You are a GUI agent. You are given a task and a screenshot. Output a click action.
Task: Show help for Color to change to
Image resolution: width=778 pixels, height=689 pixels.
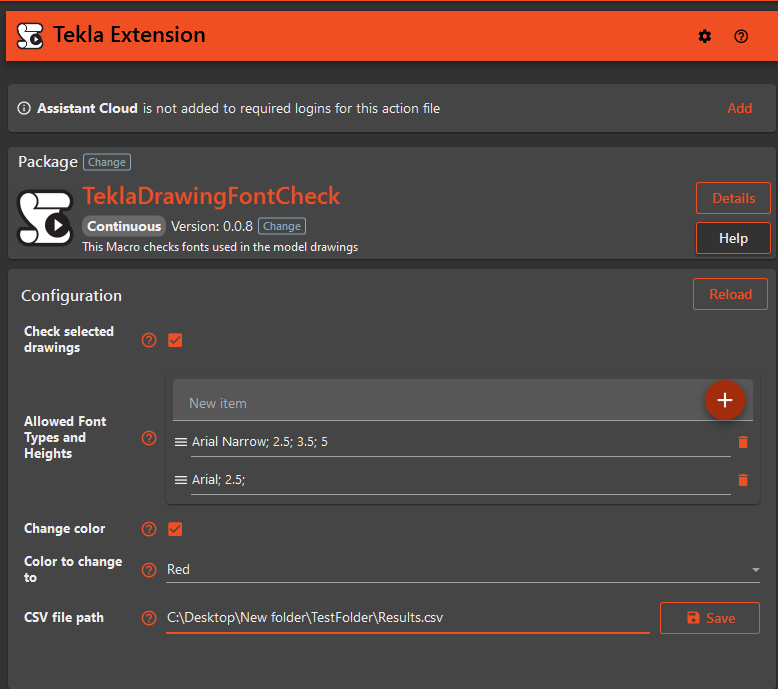click(x=149, y=570)
